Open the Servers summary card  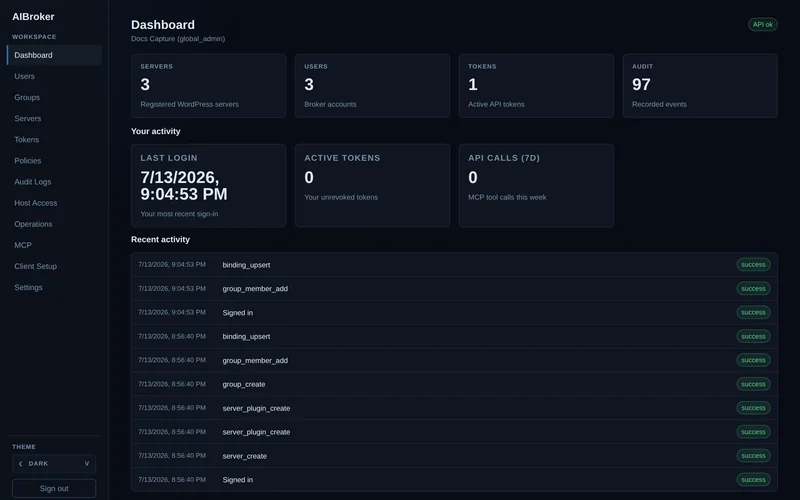pyautogui.click(x=208, y=86)
